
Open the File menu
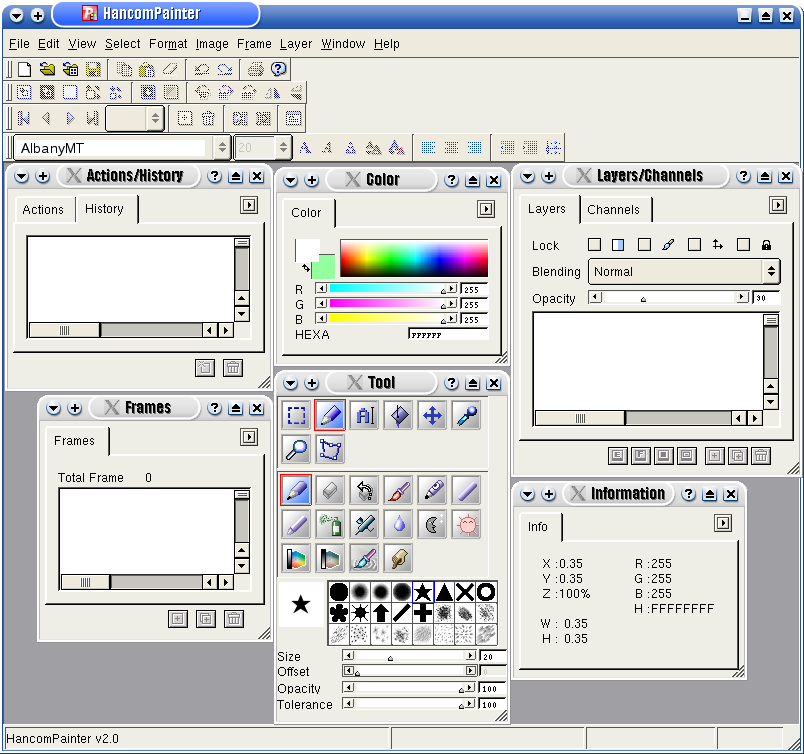coord(19,44)
